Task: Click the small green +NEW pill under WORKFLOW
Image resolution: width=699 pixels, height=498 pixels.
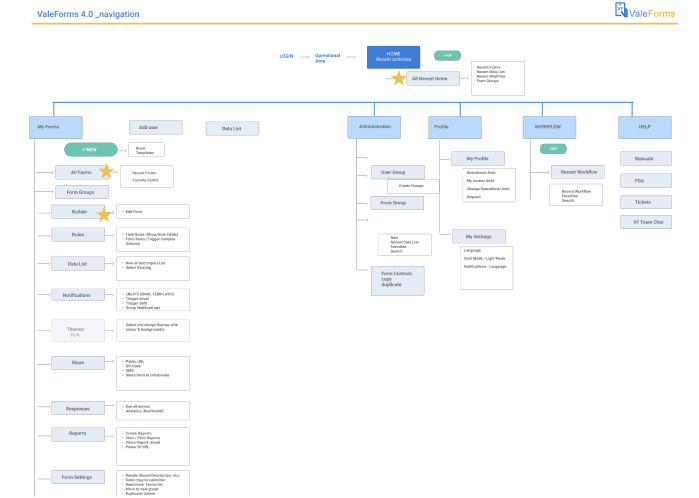Action: point(553,148)
